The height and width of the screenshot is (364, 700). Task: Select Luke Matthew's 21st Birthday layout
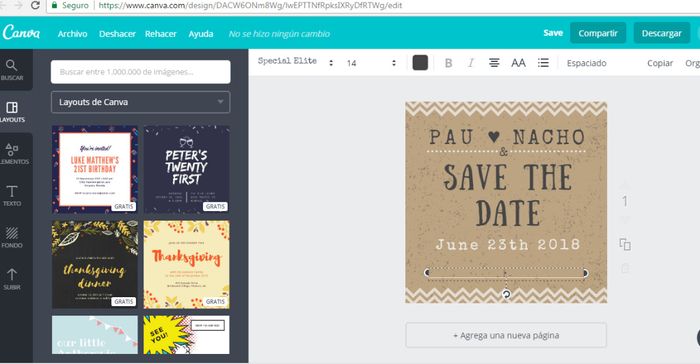coord(95,169)
